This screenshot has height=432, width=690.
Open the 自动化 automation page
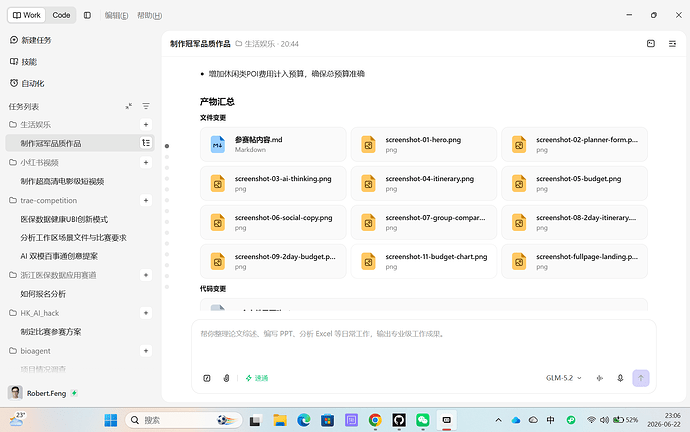point(27,83)
